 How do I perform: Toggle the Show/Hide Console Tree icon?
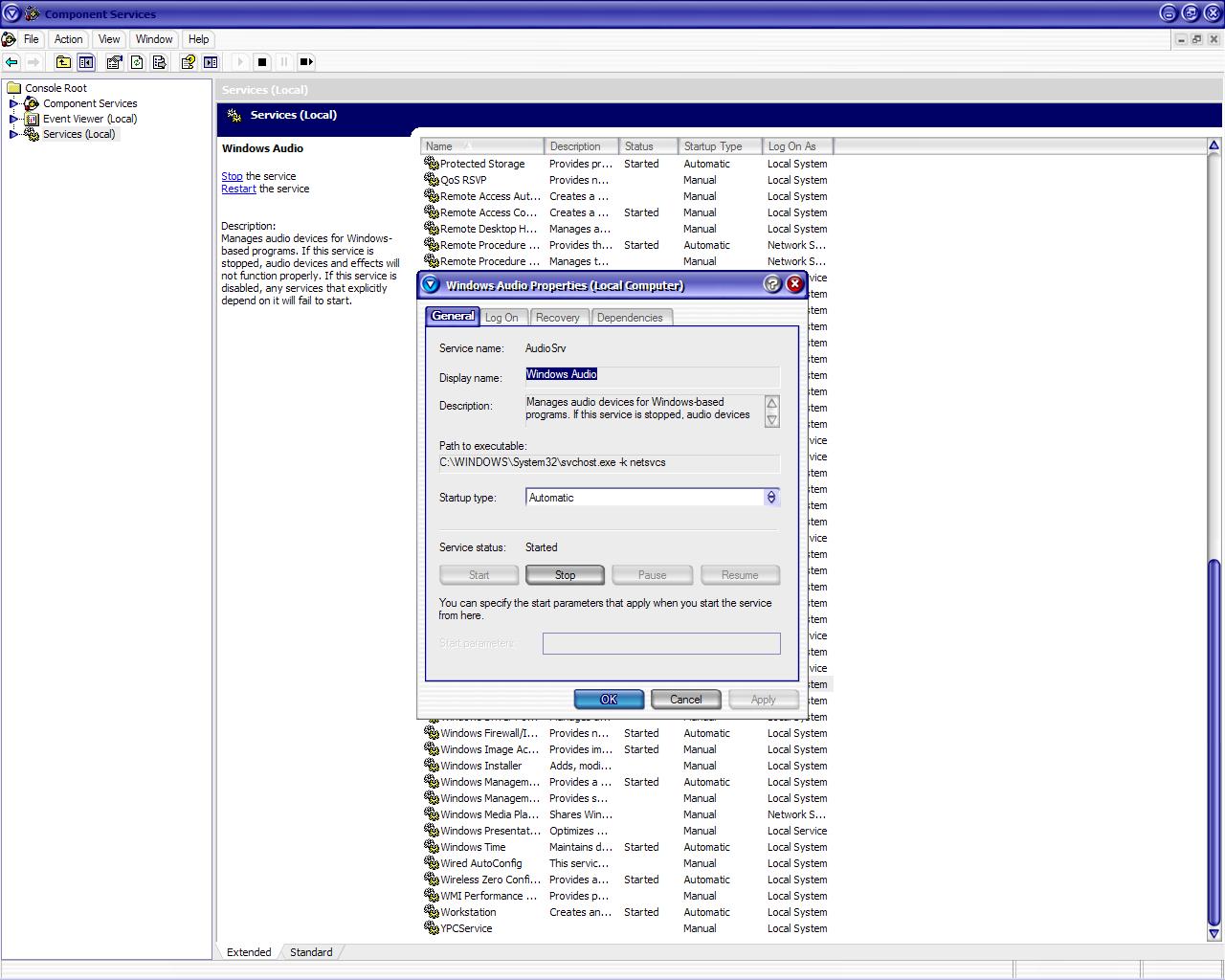pyautogui.click(x=86, y=62)
